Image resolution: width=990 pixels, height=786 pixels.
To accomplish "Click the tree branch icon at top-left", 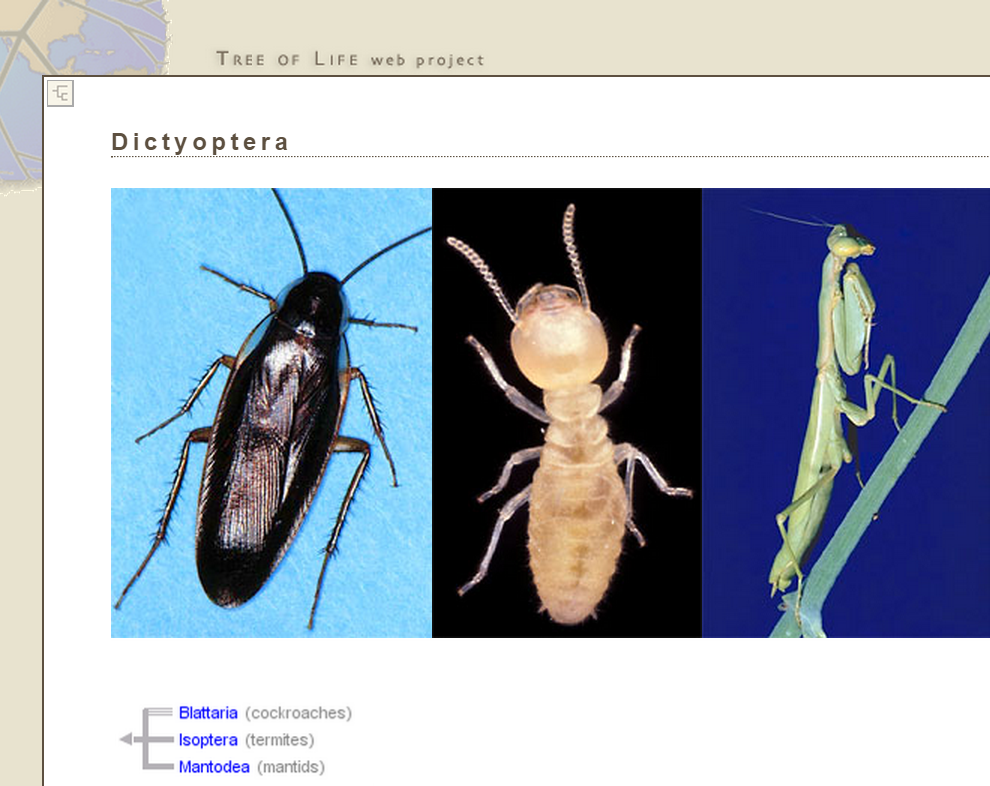I will 60,94.
